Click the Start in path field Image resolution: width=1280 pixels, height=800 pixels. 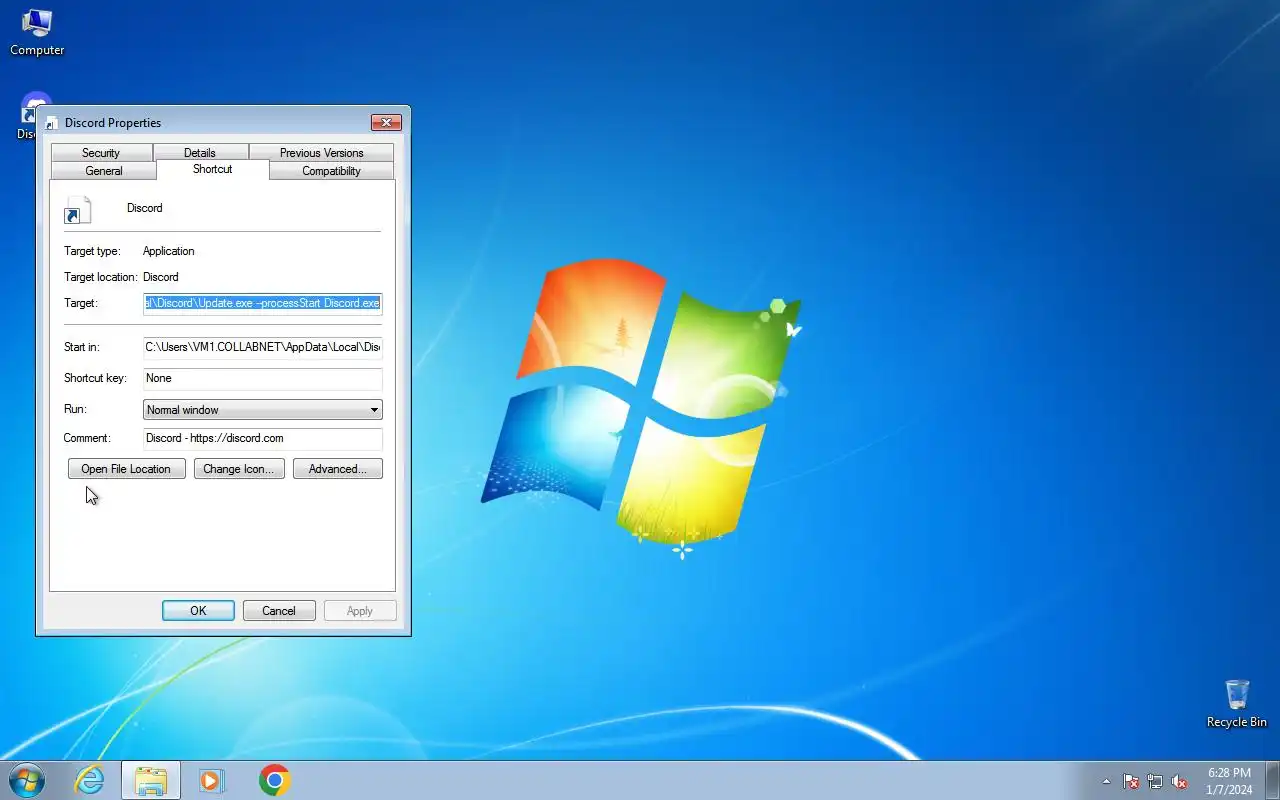[263, 347]
